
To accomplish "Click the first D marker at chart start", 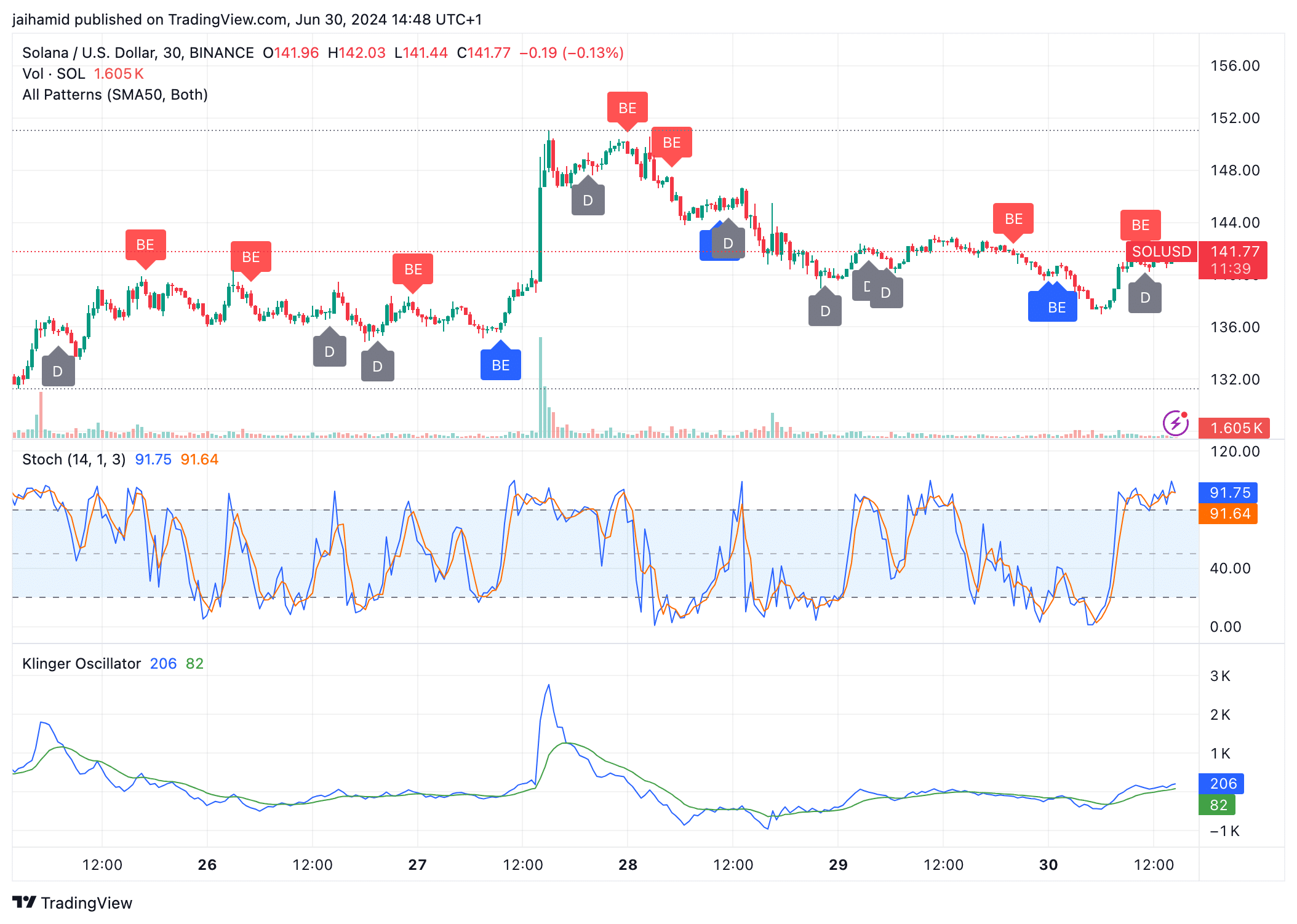I will pos(58,368).
